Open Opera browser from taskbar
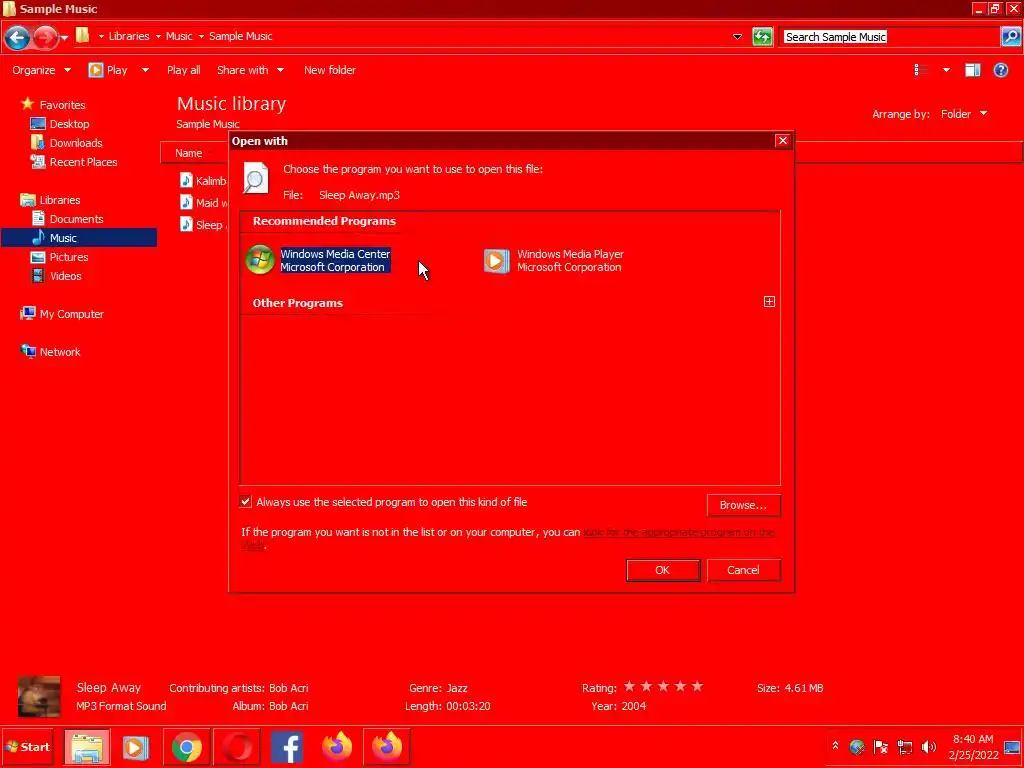 236,747
